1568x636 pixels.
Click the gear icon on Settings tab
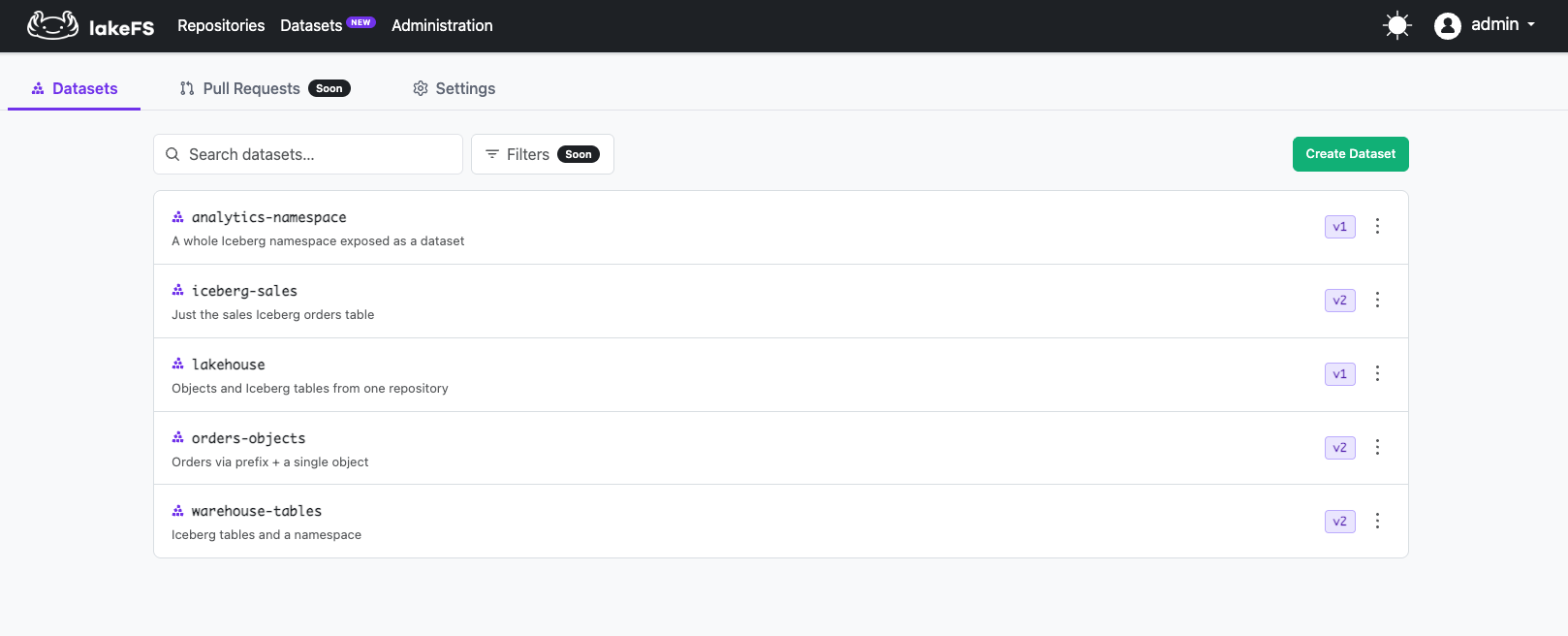pyautogui.click(x=421, y=88)
